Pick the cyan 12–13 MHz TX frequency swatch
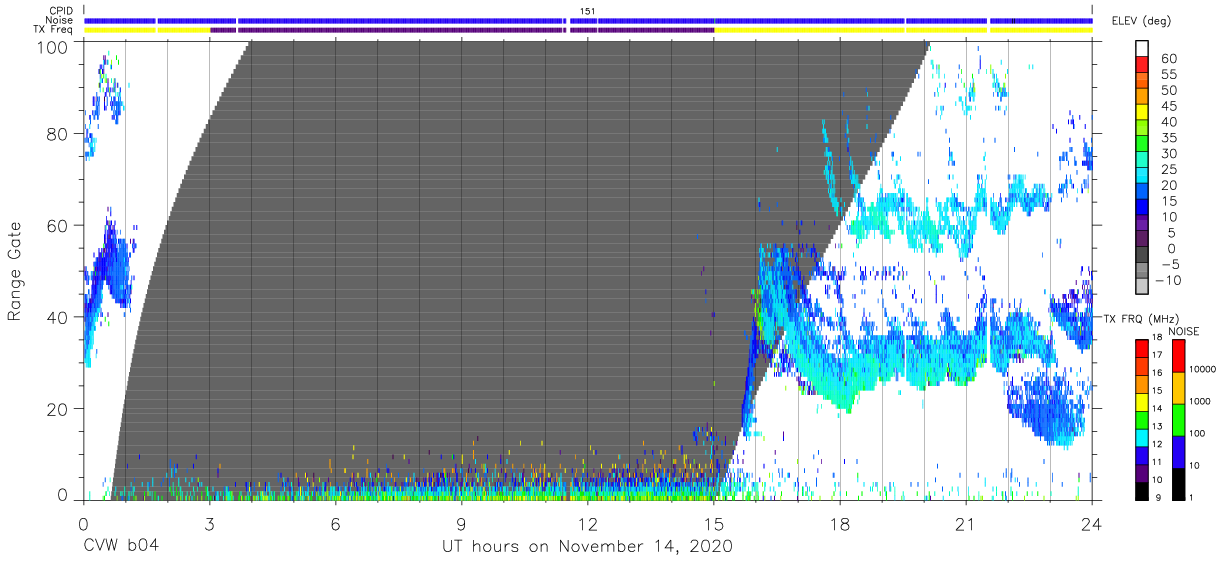 [x=1143, y=437]
